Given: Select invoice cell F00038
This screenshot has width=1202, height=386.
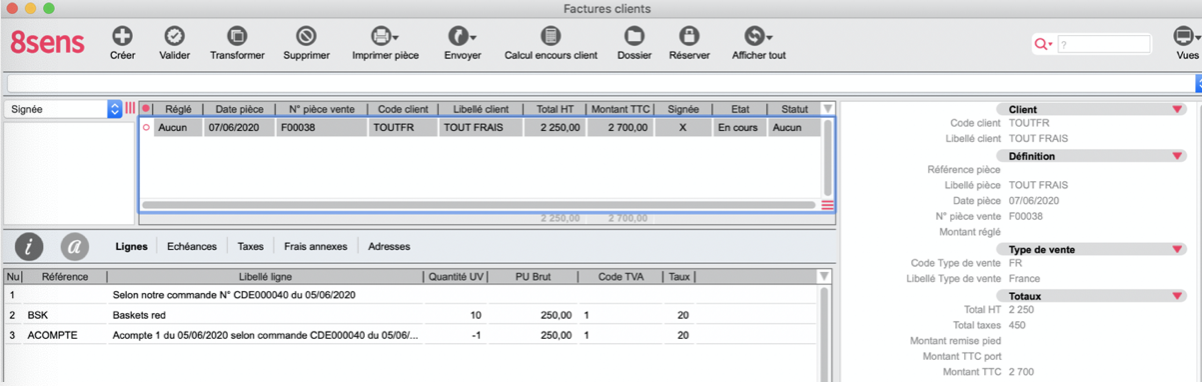Looking at the screenshot, I should pyautogui.click(x=321, y=128).
